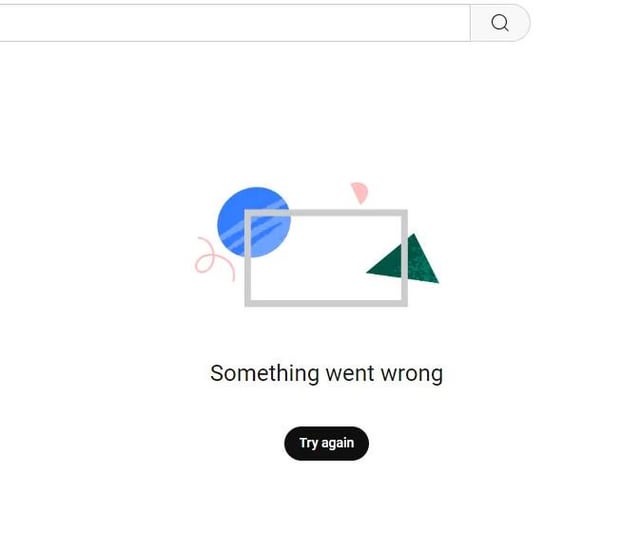
Task: Click the pink squiggle doodle
Action: point(212,258)
